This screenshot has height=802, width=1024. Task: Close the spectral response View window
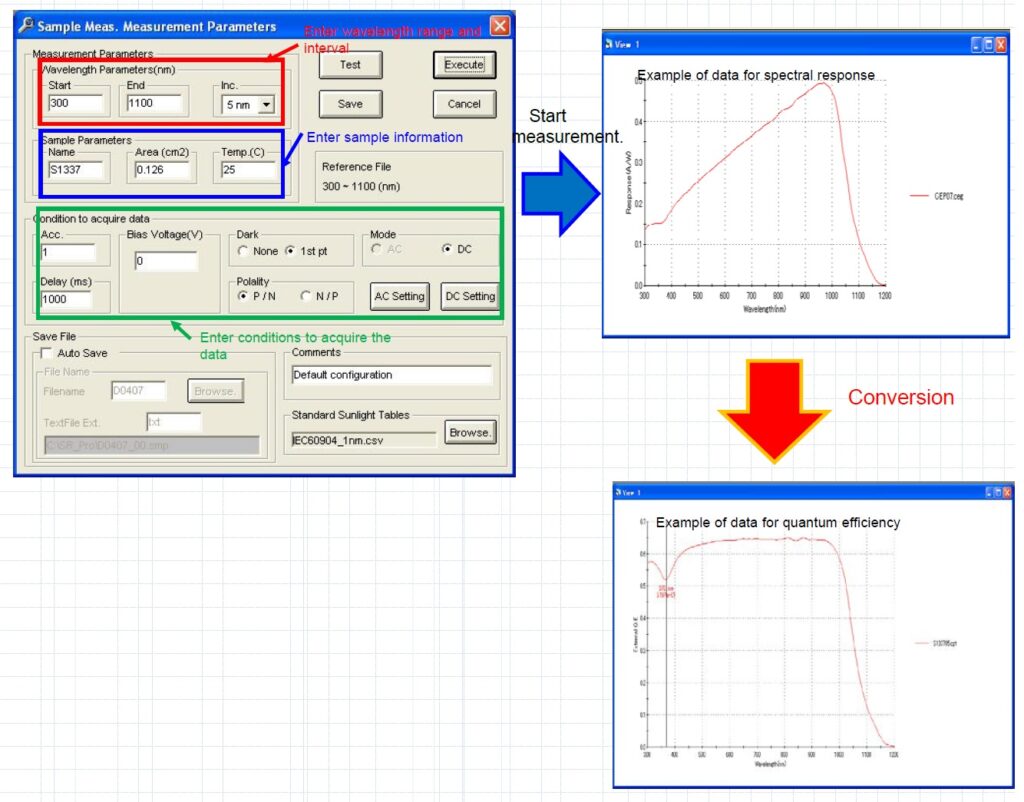pos(1000,44)
